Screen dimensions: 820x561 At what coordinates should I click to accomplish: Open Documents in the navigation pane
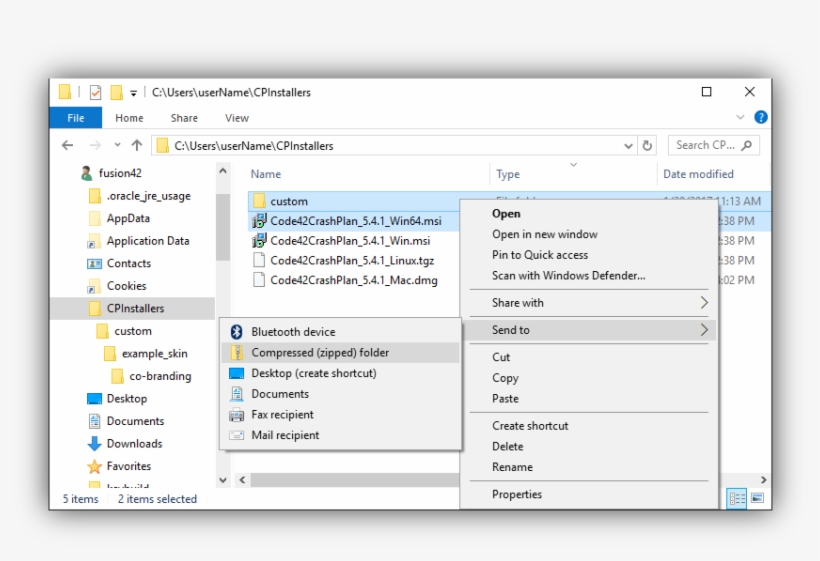pos(135,421)
